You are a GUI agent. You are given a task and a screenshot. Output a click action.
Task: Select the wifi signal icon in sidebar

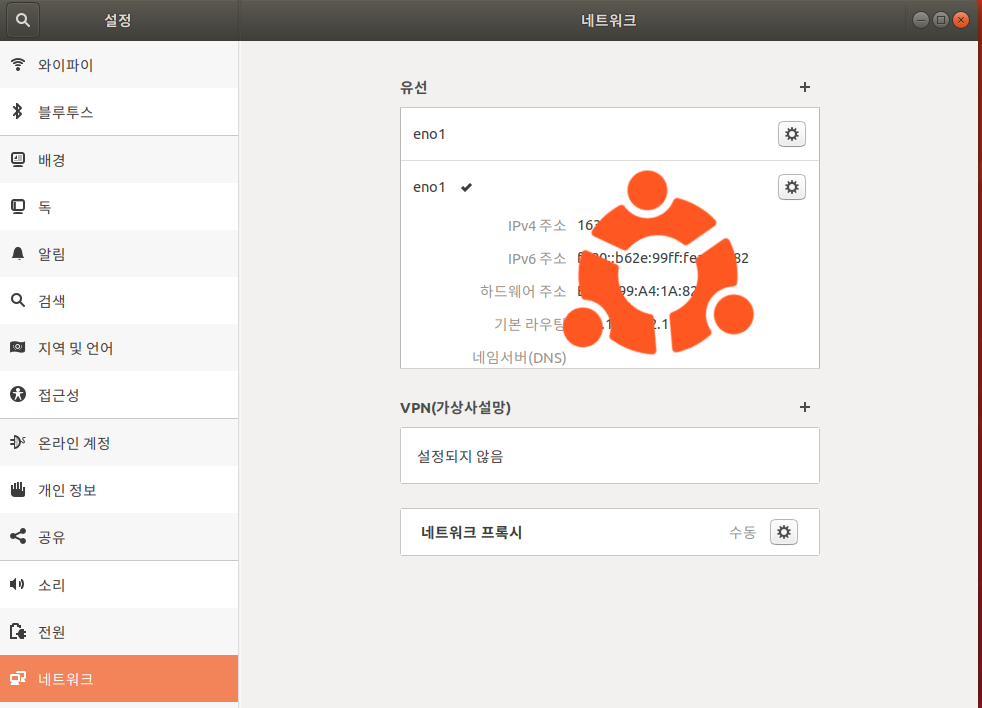coord(18,65)
